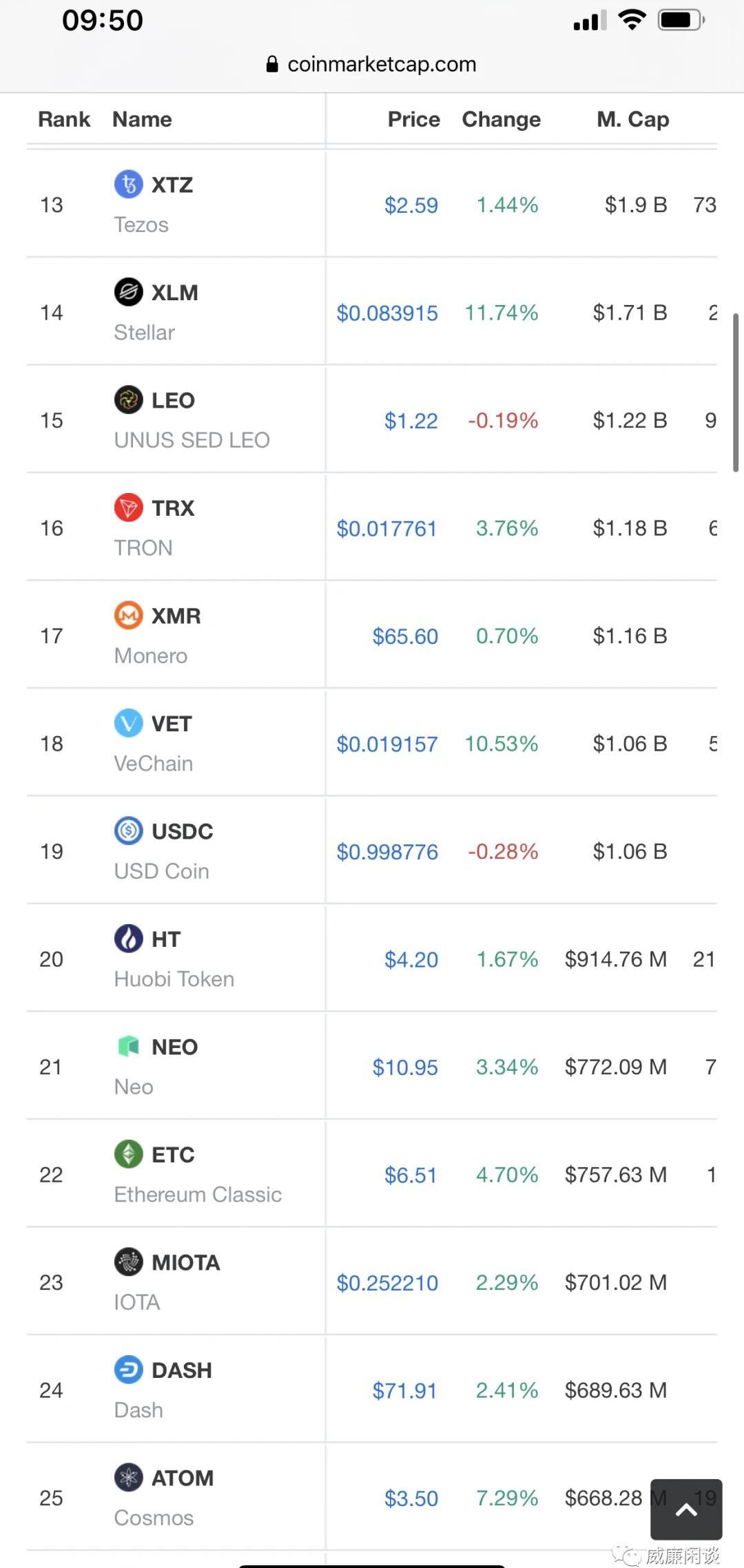The height and width of the screenshot is (1568, 744).
Task: Open the MIOTA coin name link
Action: coord(185,1262)
